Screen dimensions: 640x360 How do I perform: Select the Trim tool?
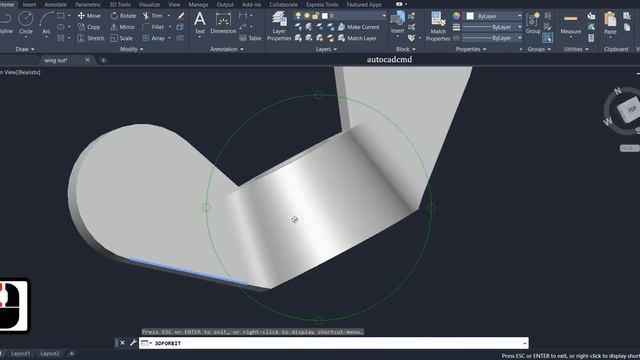153,16
